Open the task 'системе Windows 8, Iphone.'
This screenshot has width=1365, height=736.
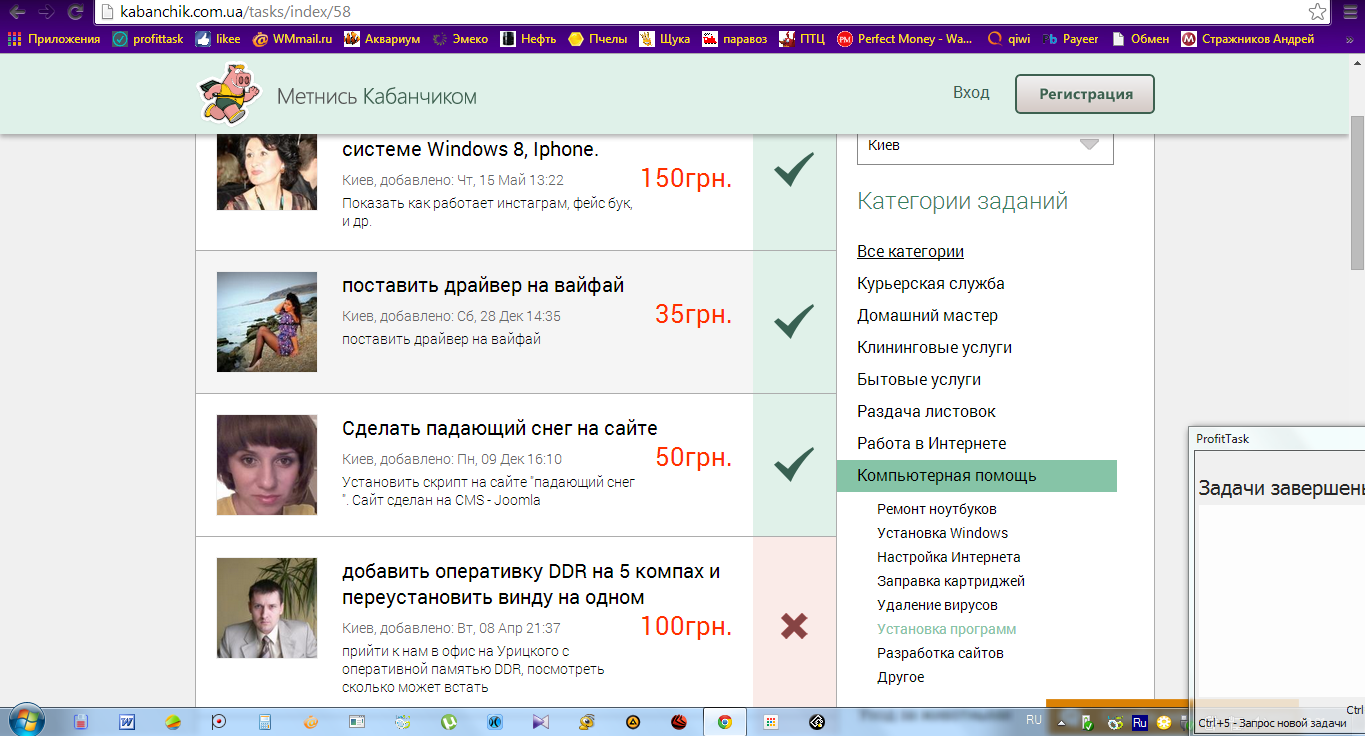coord(470,149)
